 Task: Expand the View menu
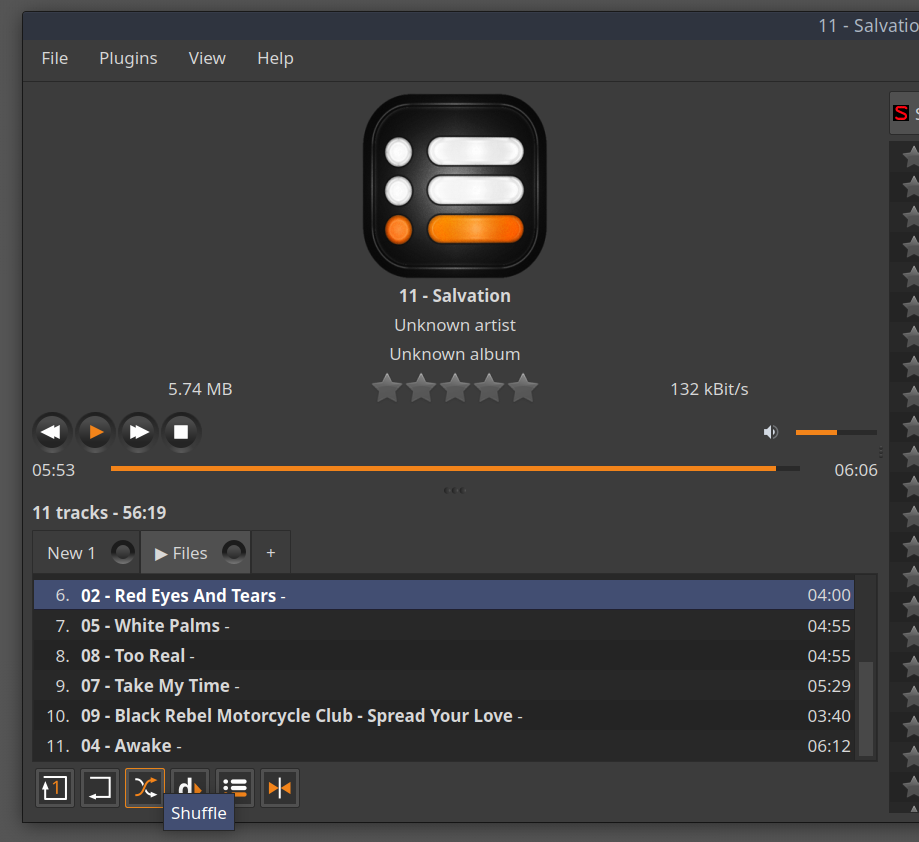pos(207,58)
